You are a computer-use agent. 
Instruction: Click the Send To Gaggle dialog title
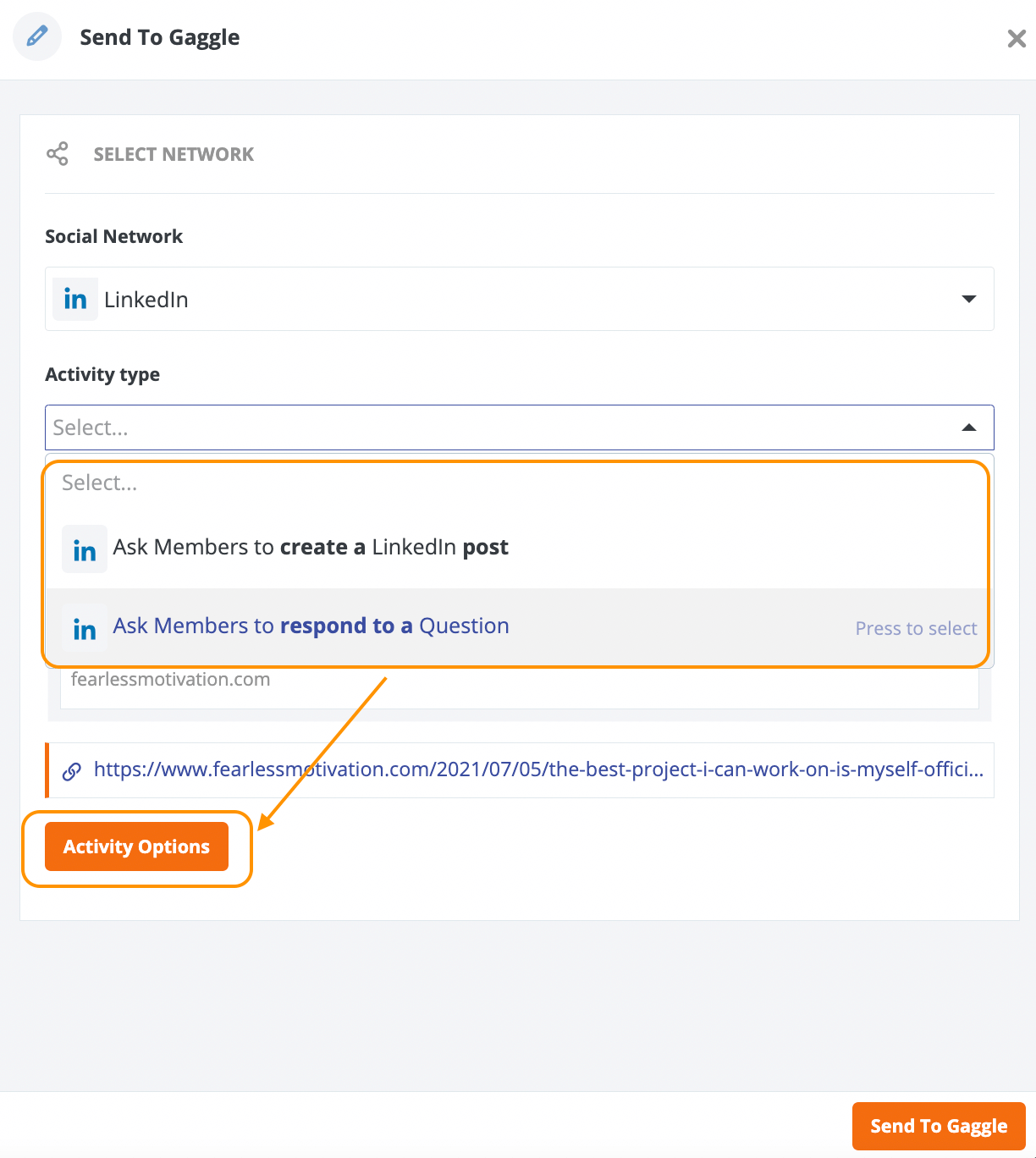(x=160, y=37)
